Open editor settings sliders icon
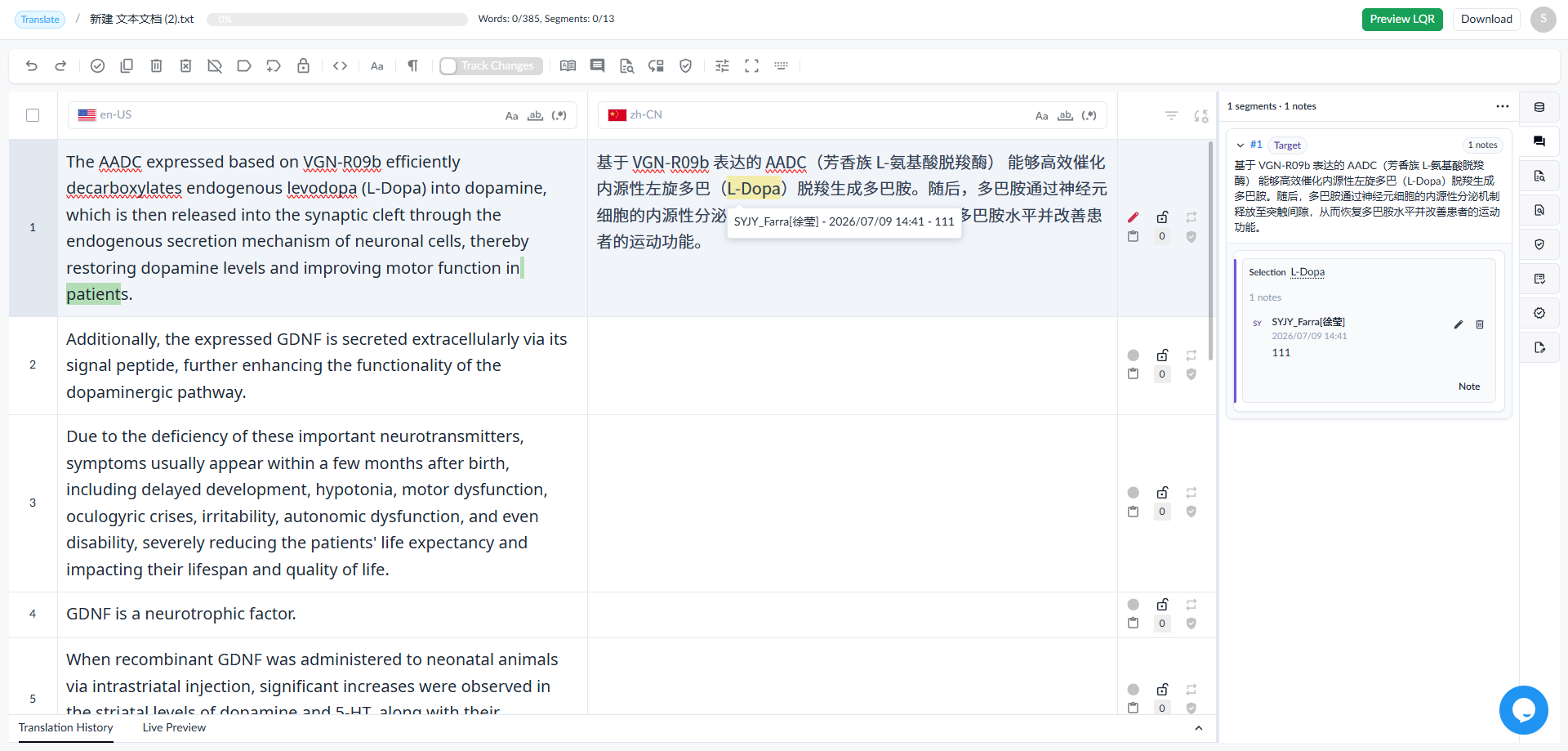This screenshot has height=751, width=1568. tap(722, 66)
